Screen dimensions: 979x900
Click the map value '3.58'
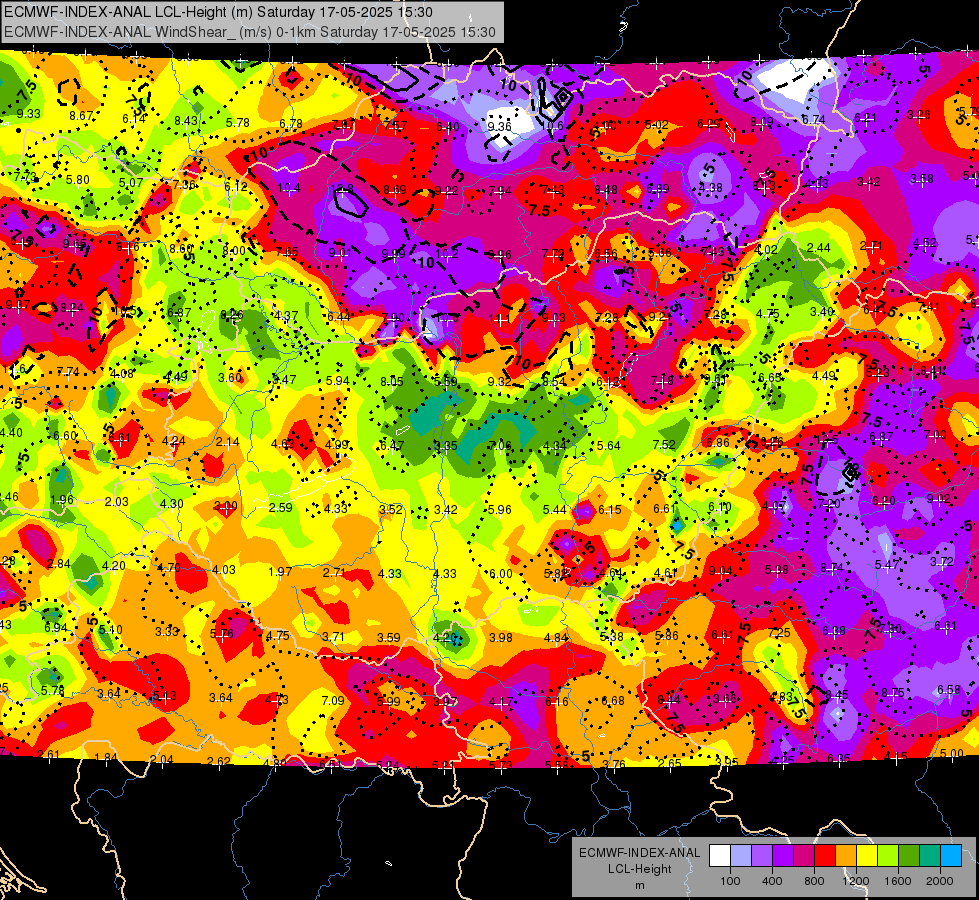pyautogui.click(x=922, y=179)
